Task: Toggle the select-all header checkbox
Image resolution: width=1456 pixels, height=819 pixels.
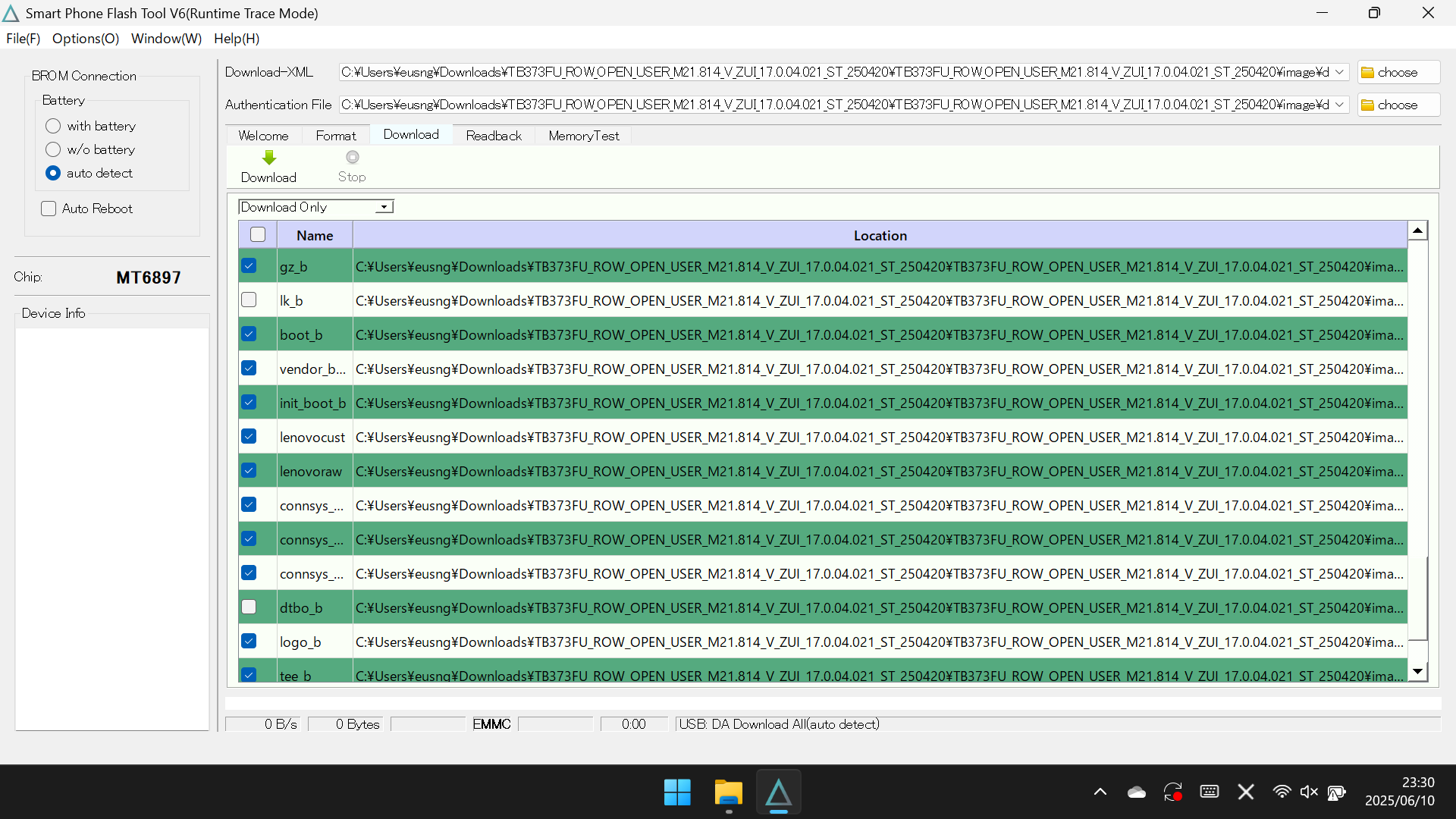Action: coord(258,235)
